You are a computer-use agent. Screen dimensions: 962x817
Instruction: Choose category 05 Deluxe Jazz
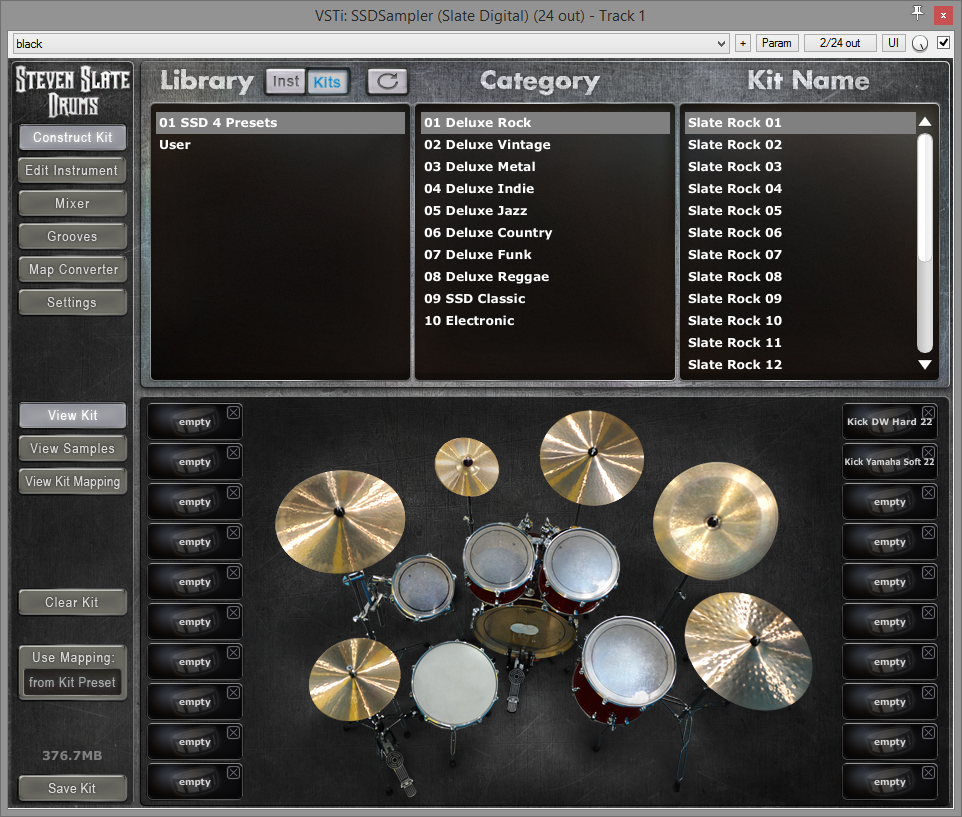pyautogui.click(x=545, y=211)
